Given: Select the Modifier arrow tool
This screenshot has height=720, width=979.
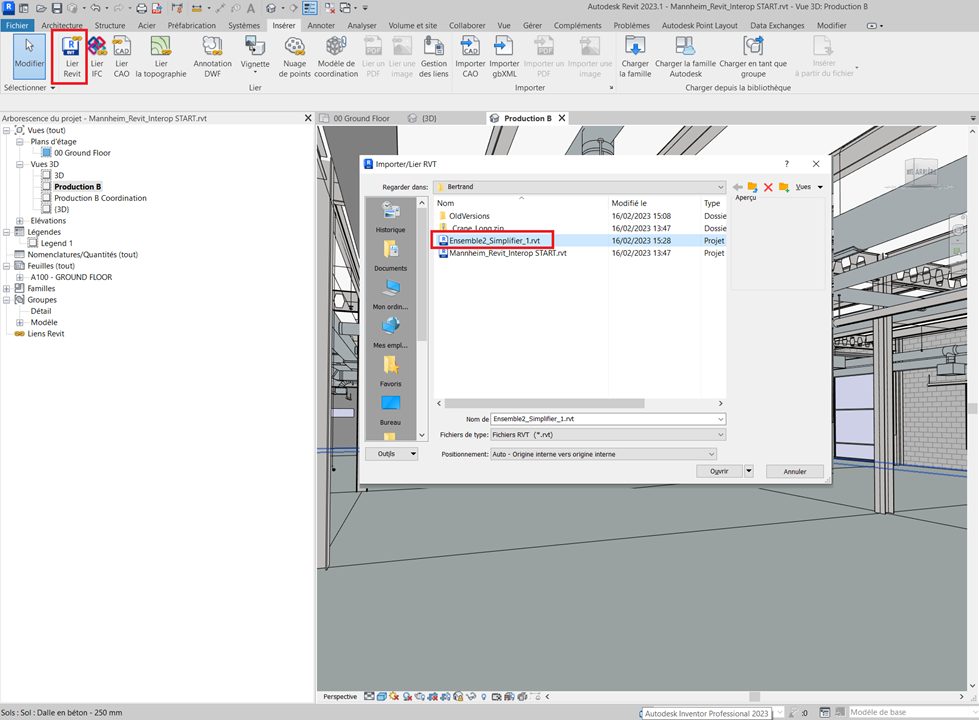Looking at the screenshot, I should (x=29, y=56).
